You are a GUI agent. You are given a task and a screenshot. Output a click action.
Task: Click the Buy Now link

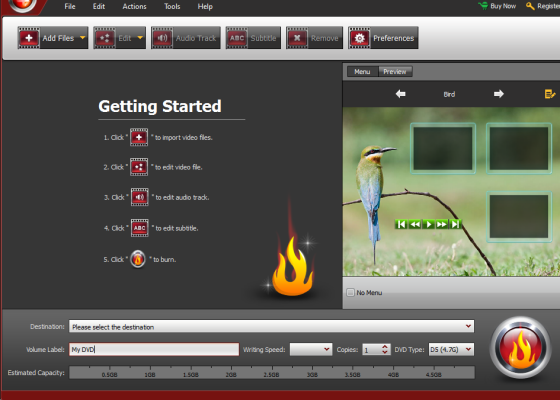503,6
